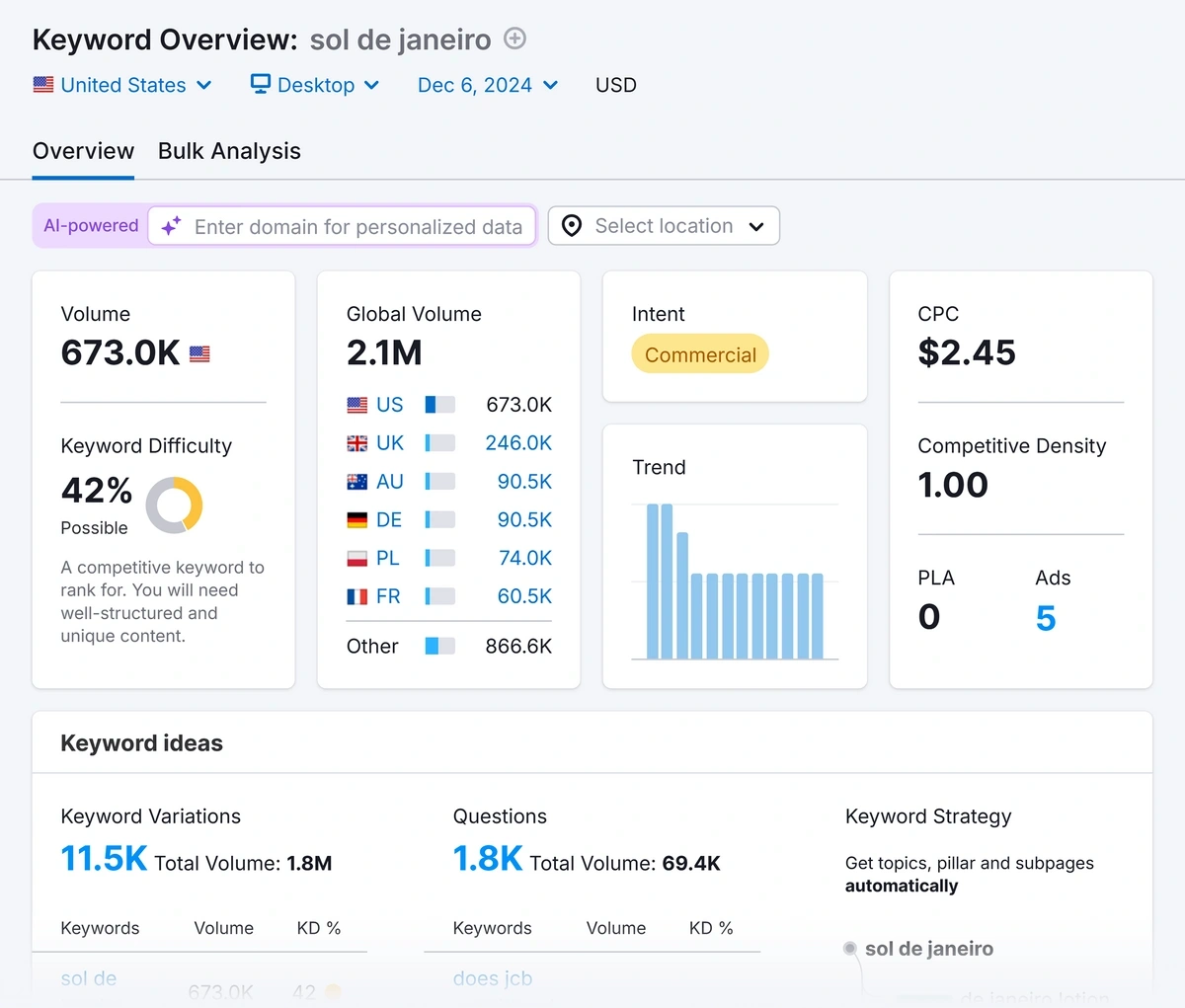Open the DE country link
Viewport: 1185px width, 1008px height.
click(x=389, y=519)
